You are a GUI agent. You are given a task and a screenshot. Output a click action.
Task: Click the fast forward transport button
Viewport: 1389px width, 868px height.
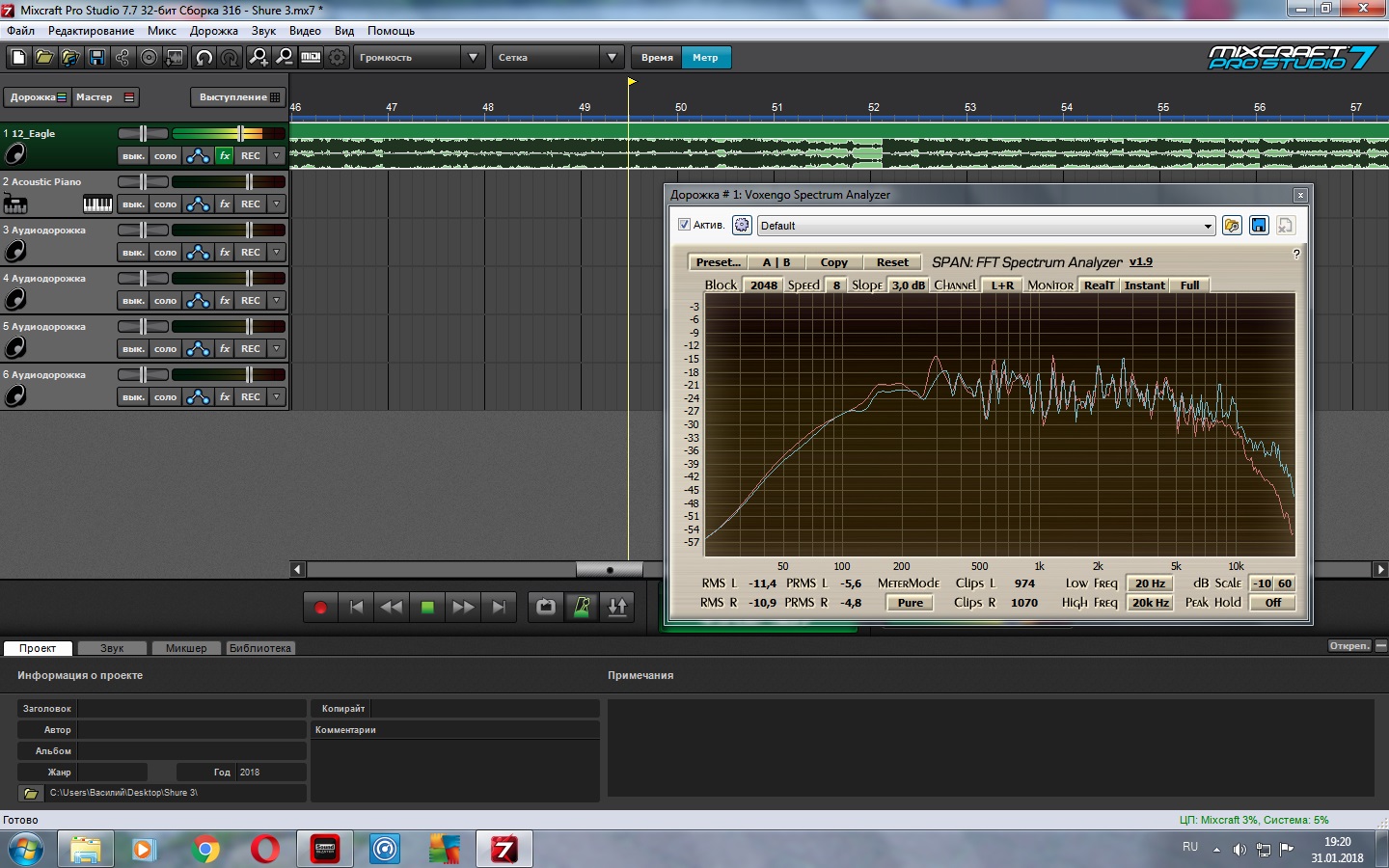point(463,607)
